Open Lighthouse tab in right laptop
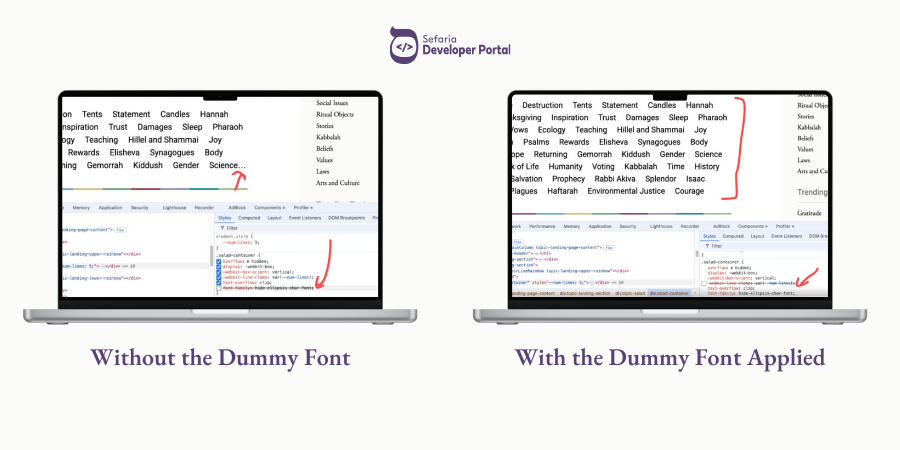Viewport: 900px width, 450px height. tap(661, 226)
